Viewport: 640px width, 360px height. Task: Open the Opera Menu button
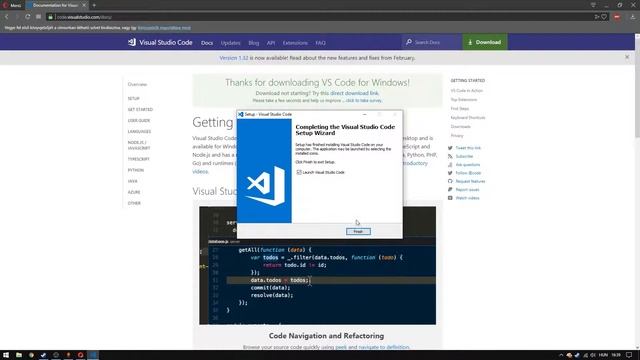[12, 5]
